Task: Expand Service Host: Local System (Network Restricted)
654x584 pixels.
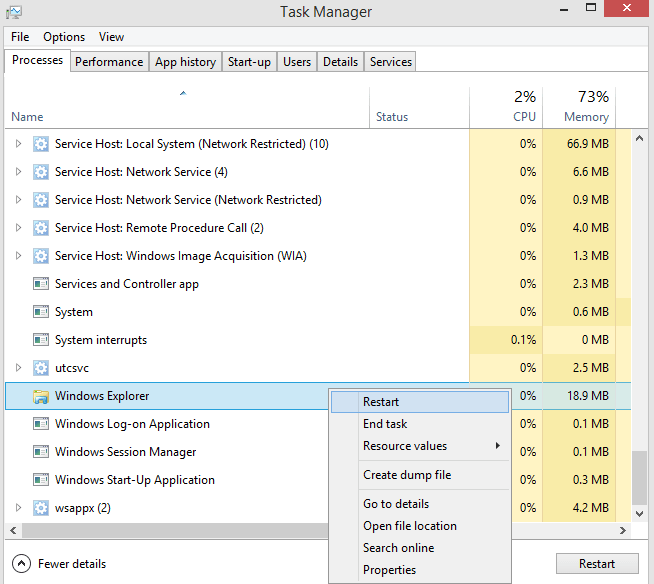Action: (x=18, y=143)
